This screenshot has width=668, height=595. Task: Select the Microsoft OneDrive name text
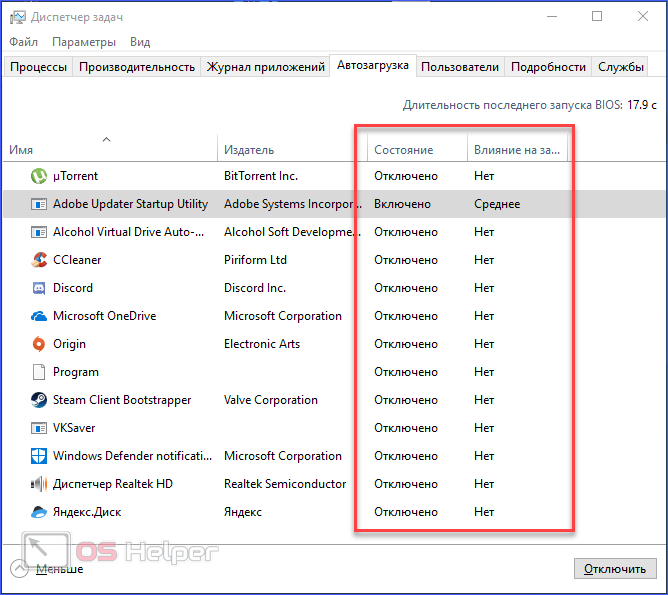[104, 316]
